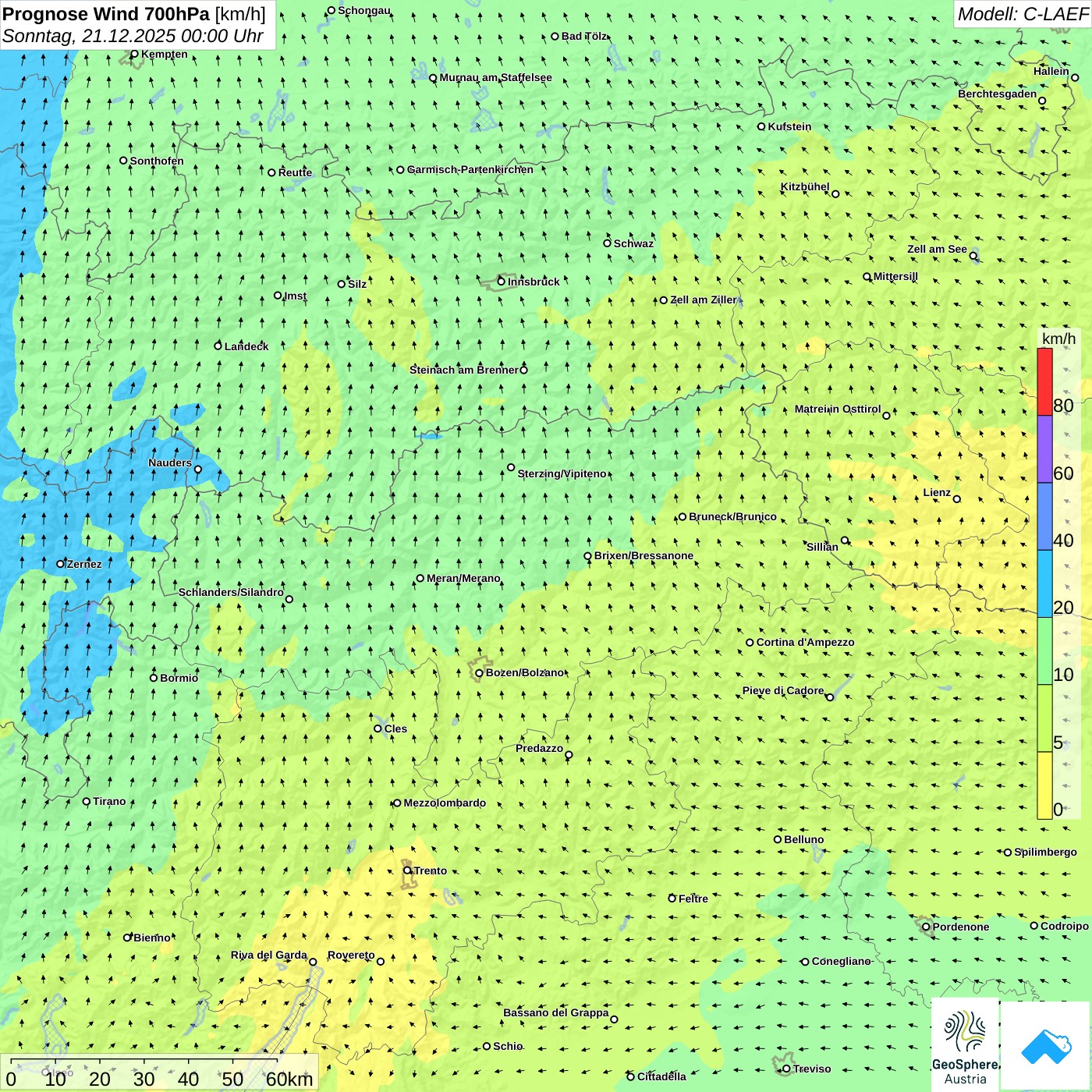Click the Treviso city marker
The height and width of the screenshot is (1092, 1092).
click(x=786, y=1069)
